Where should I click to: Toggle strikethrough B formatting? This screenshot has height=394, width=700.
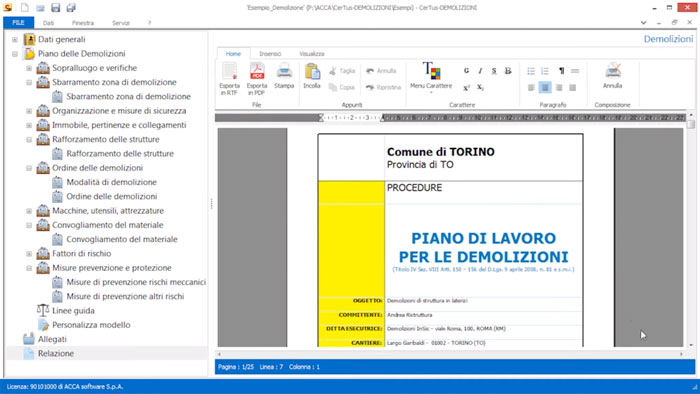click(x=508, y=71)
